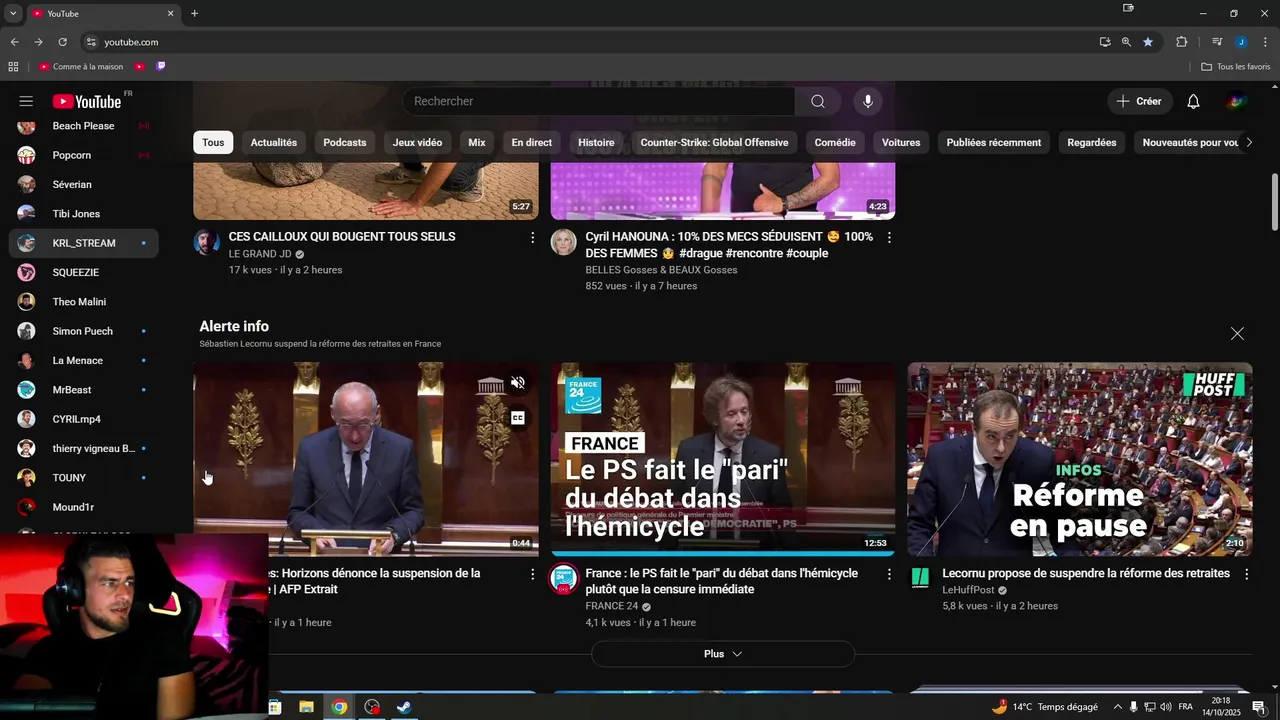The width and height of the screenshot is (1280, 720).
Task: Open the YouTube account avatar menu
Action: tap(1237, 101)
